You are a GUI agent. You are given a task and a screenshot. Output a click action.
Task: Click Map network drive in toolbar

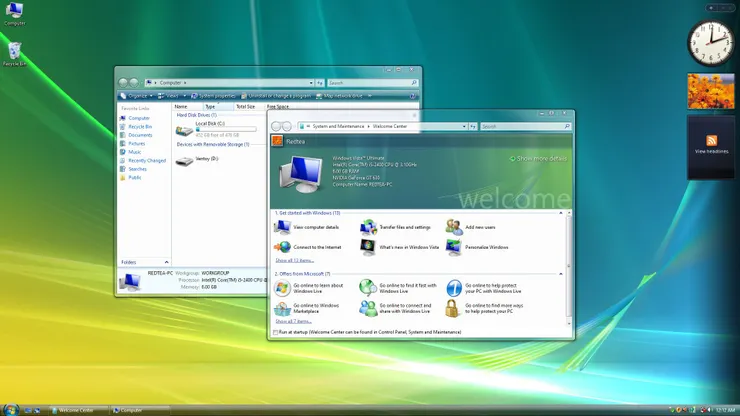point(339,96)
